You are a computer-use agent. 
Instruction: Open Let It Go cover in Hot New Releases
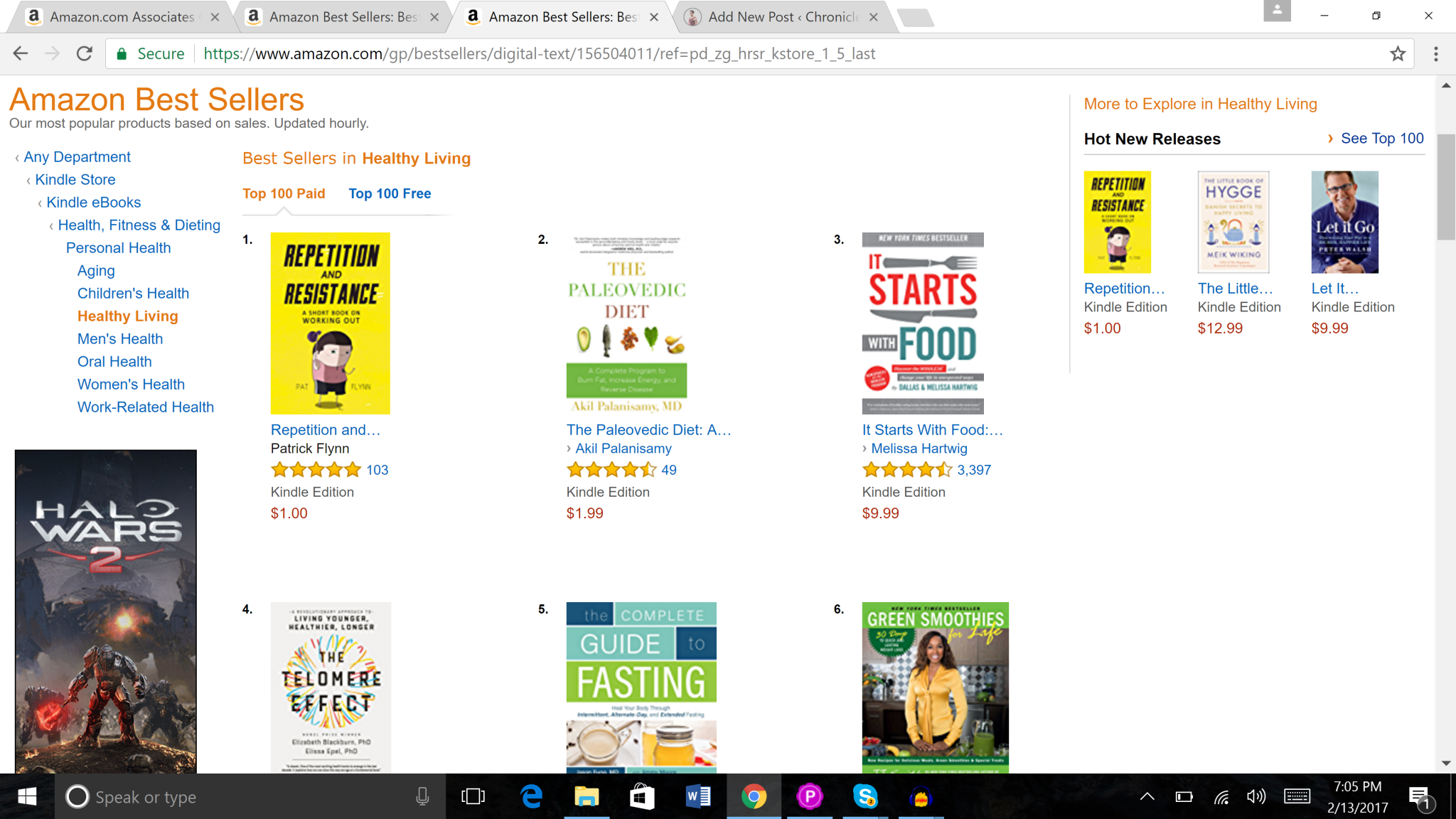tap(1345, 222)
